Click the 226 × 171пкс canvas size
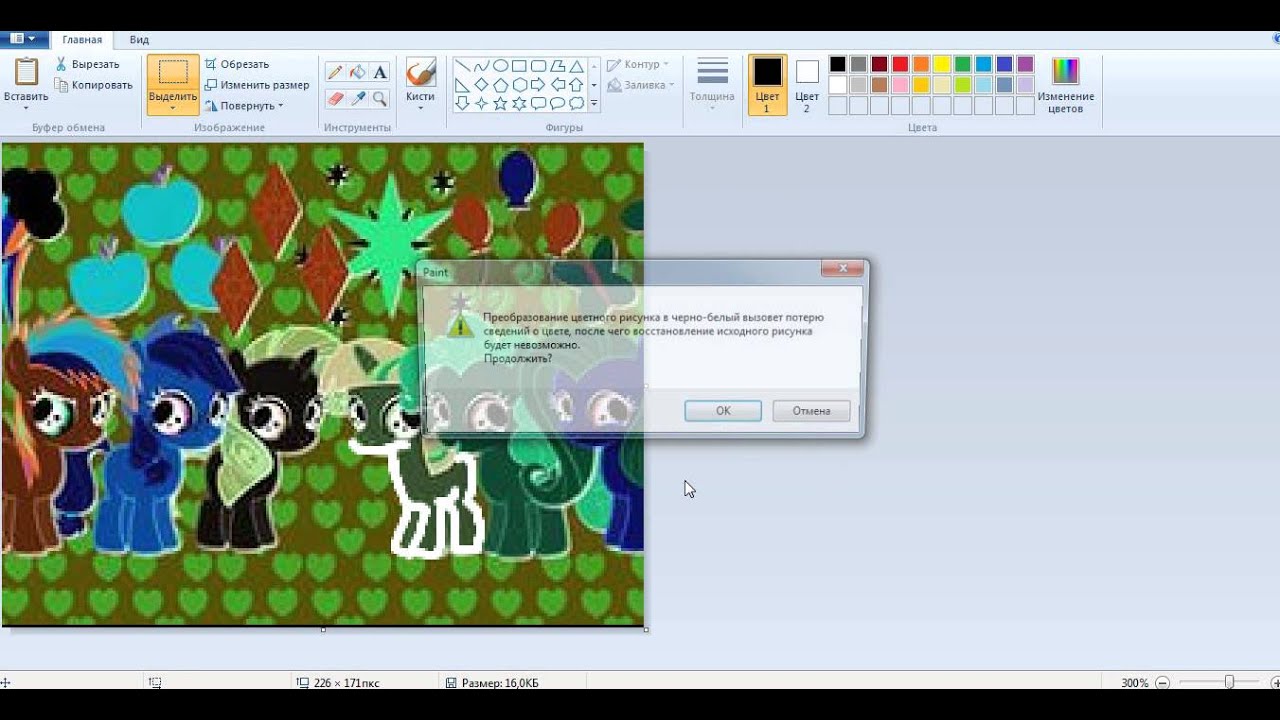The height and width of the screenshot is (720, 1280). click(345, 683)
